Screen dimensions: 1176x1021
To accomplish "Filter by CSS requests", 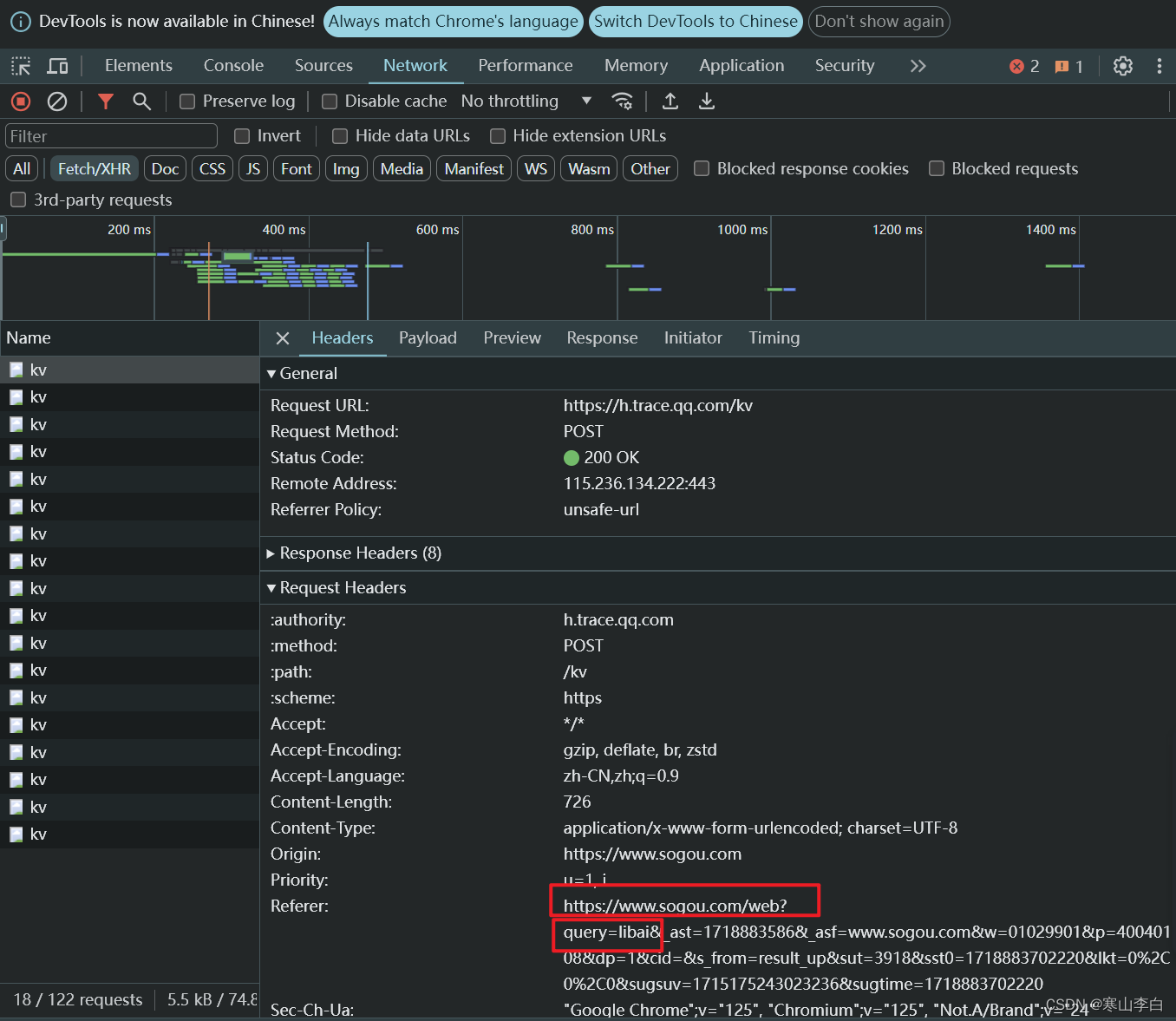I will 212,169.
